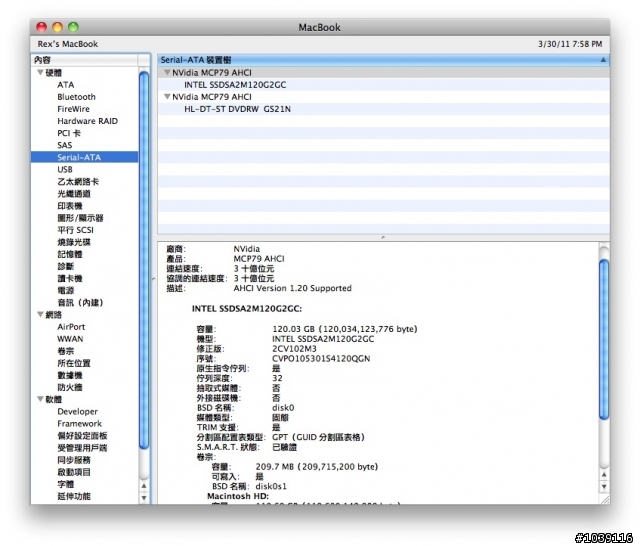This screenshot has width=640, height=546.
Task: Select 乙太網路卡 Ethernet cards item
Action: [78, 182]
